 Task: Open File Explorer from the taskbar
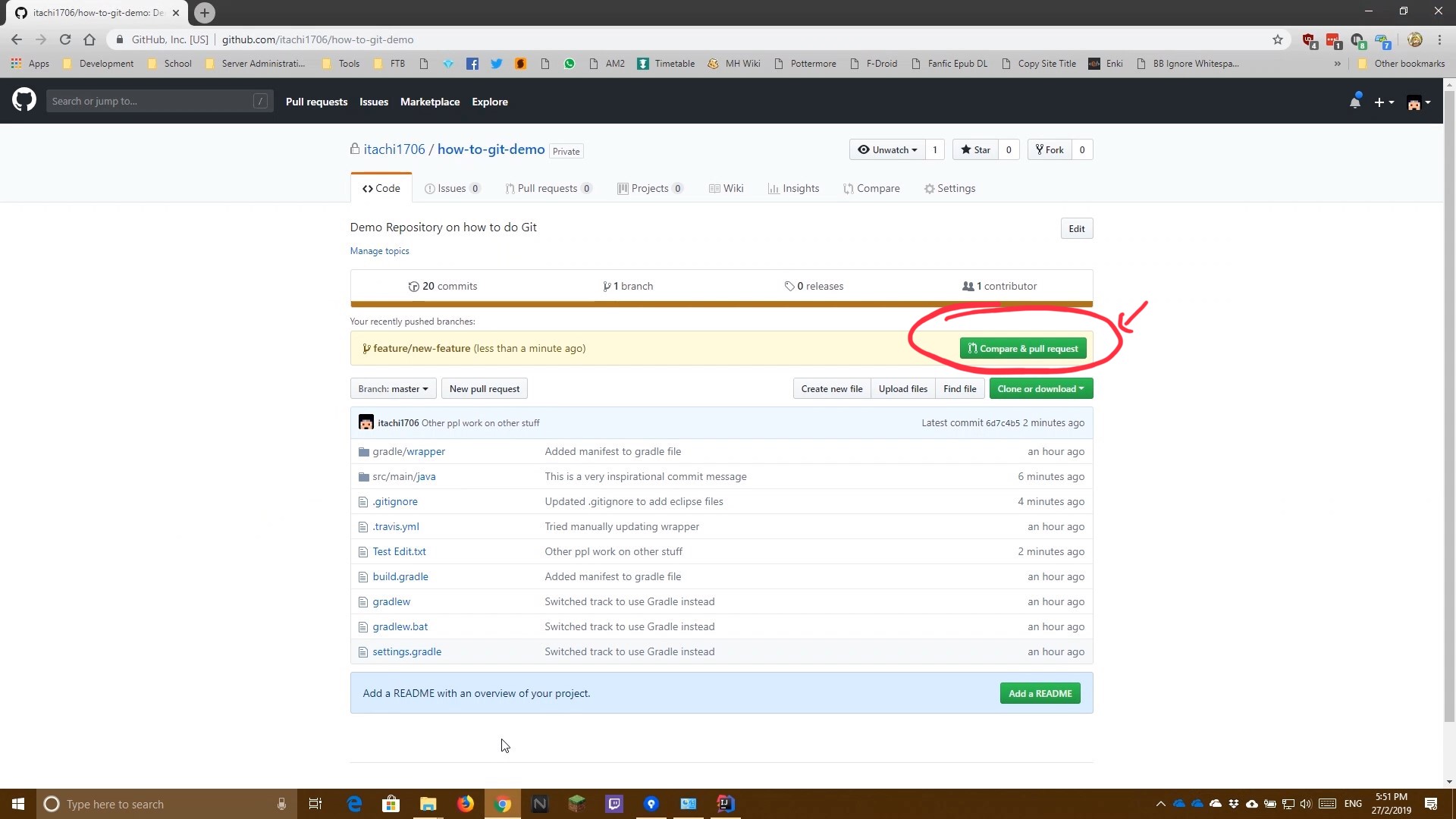tap(428, 804)
